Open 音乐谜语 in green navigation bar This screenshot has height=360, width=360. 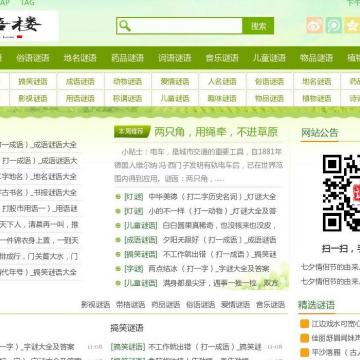pyautogui.click(x=222, y=58)
